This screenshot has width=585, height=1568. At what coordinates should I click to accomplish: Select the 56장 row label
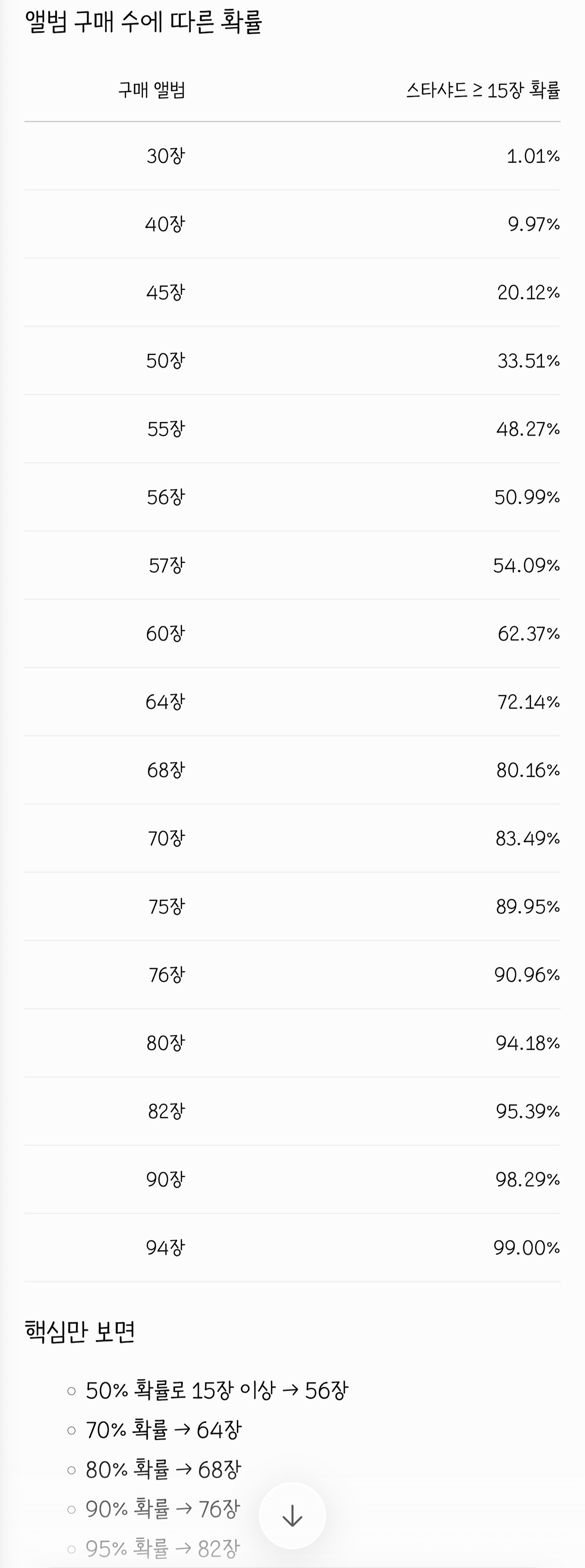click(166, 497)
